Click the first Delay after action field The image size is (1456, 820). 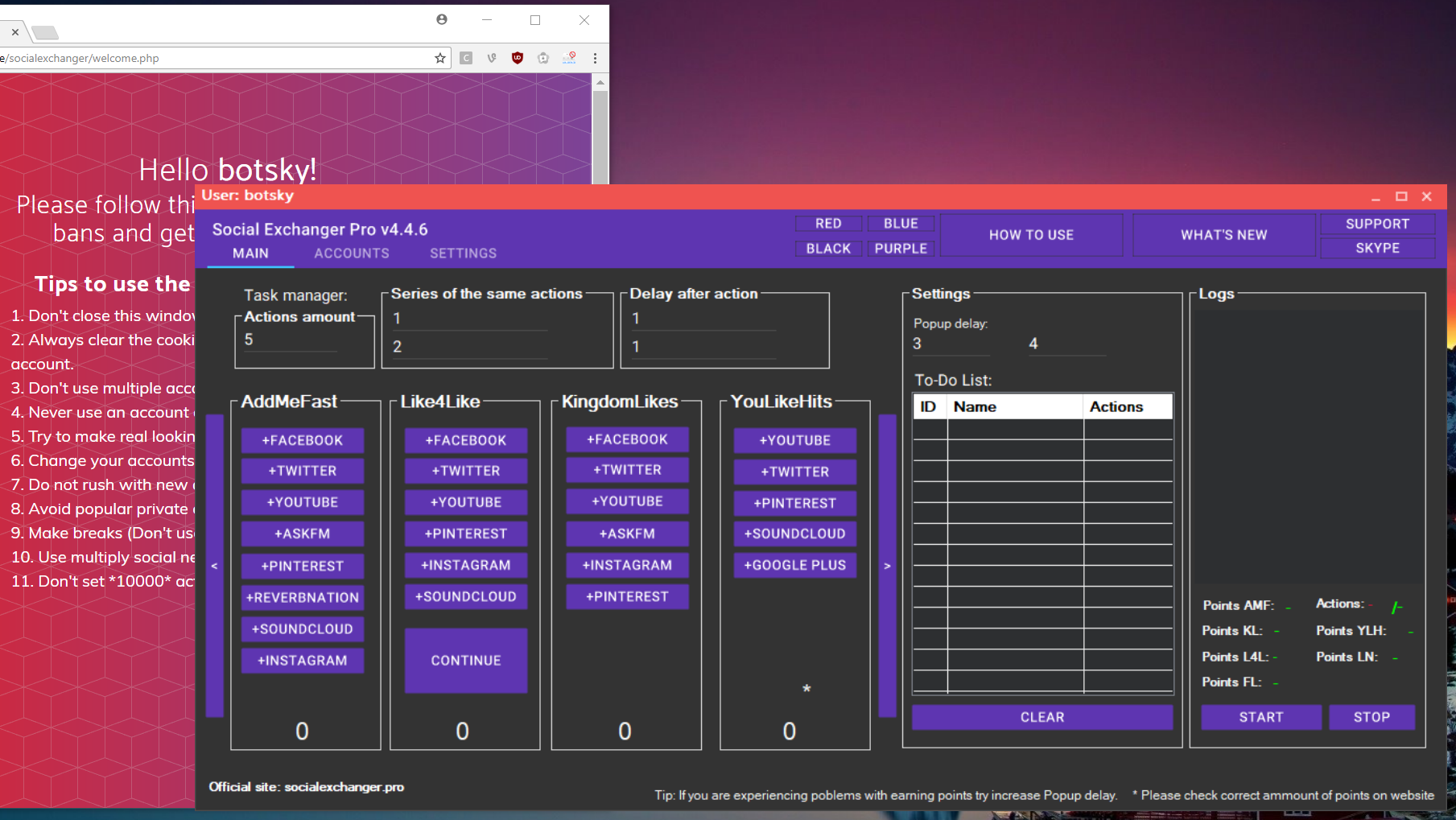point(703,319)
